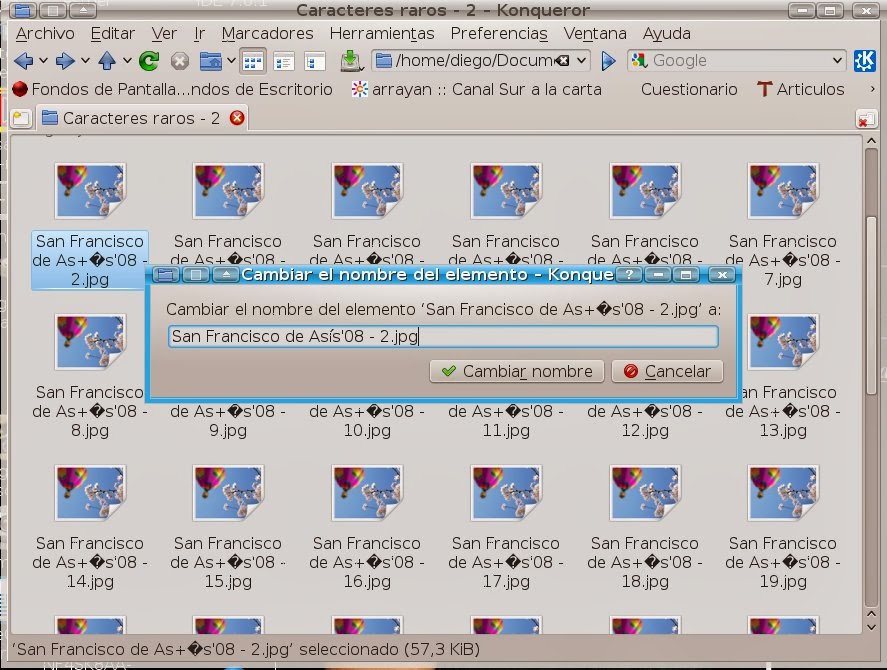This screenshot has width=887, height=670.
Task: Open the Preferencias menu
Action: pyautogui.click(x=499, y=33)
